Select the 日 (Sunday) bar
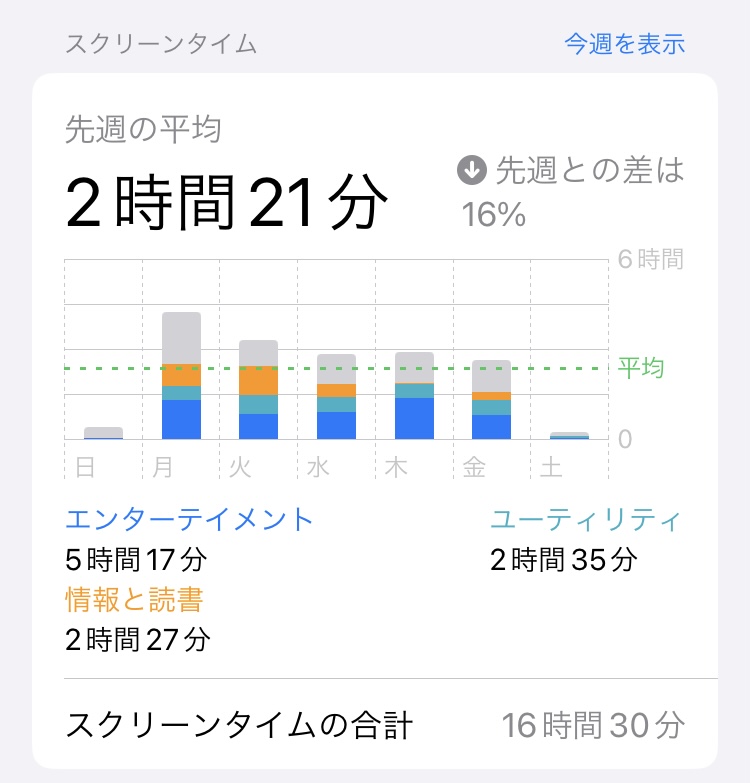Screen dimensions: 750x783 coord(103,433)
